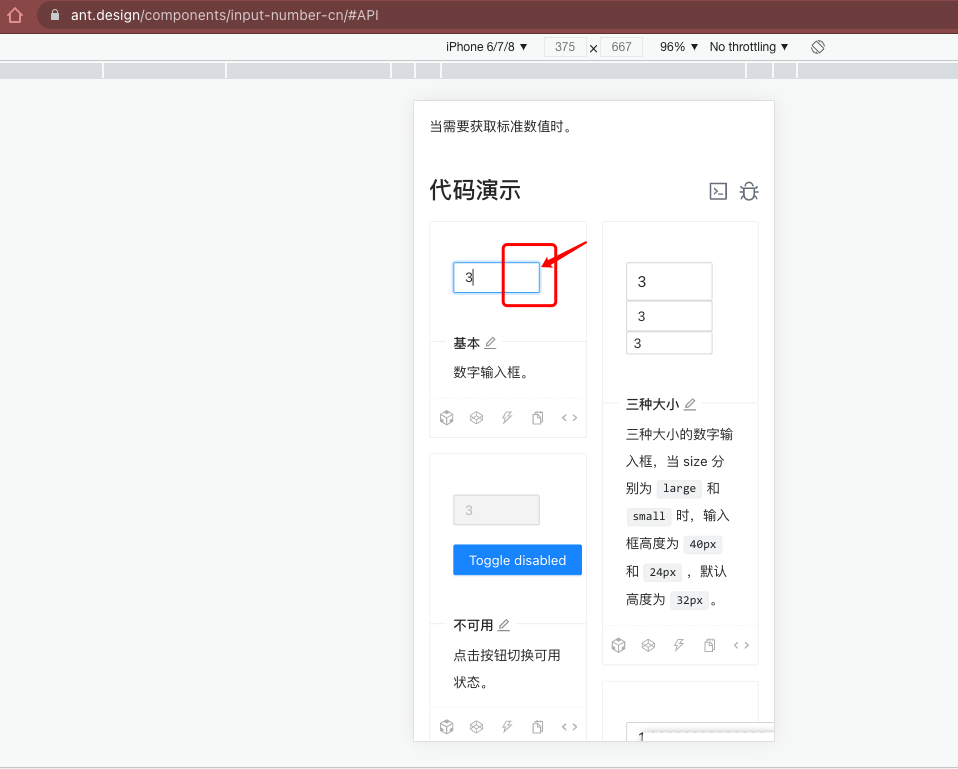Click text 当需要获取标准数值时。
This screenshot has height=769, width=958.
pyautogui.click(x=502, y=126)
